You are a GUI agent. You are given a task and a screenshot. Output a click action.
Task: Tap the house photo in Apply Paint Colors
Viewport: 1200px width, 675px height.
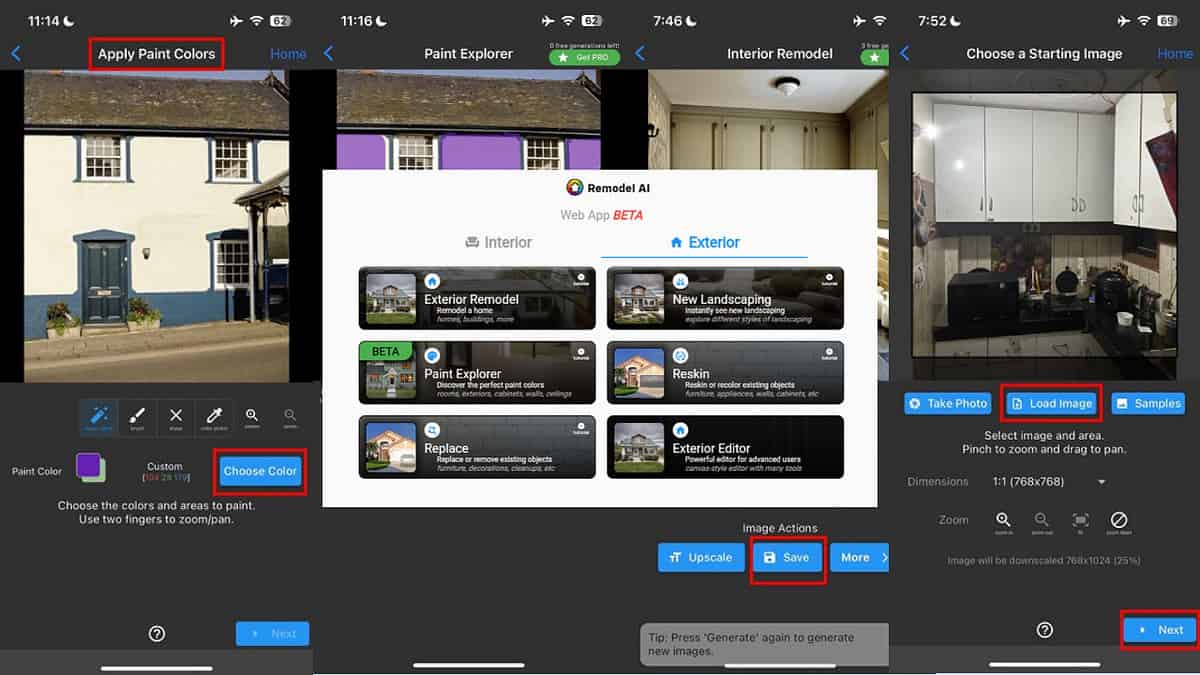pos(156,226)
